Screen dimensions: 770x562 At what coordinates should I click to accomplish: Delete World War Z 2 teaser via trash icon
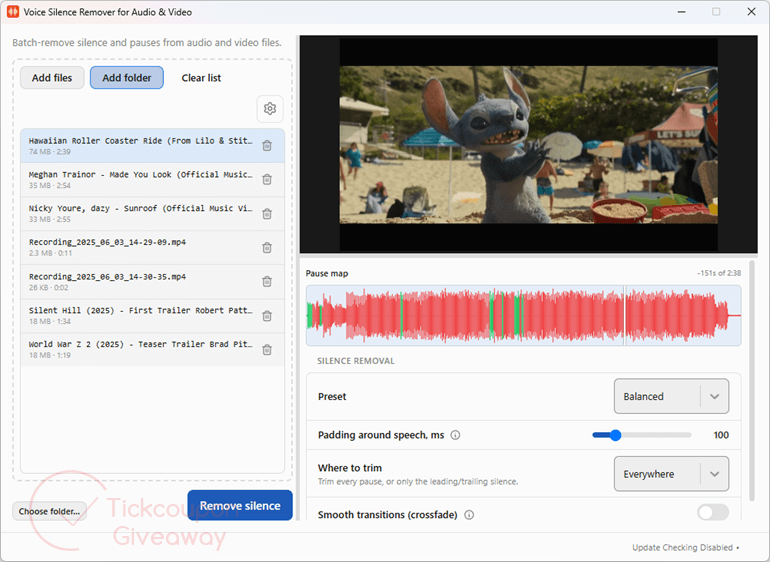tap(267, 350)
